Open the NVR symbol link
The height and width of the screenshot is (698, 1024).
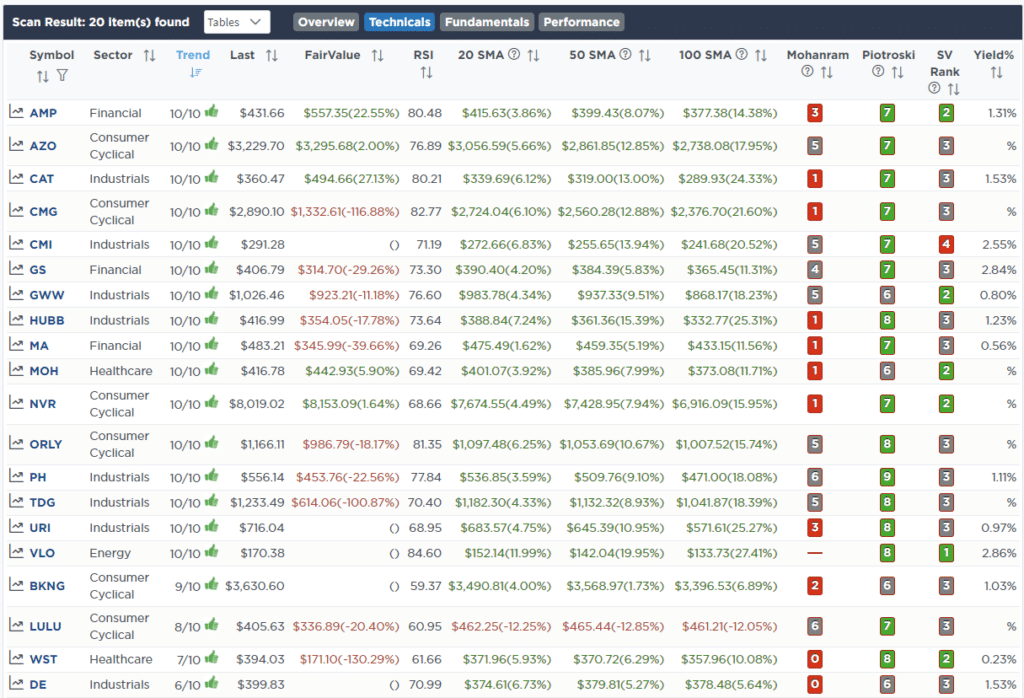[x=42, y=404]
